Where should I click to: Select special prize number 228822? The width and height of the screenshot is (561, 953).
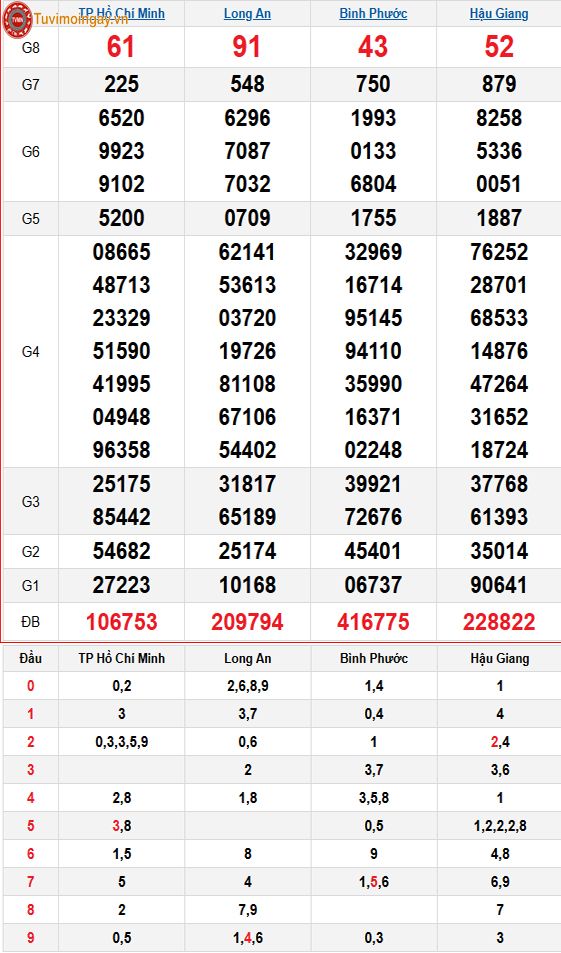point(499,622)
